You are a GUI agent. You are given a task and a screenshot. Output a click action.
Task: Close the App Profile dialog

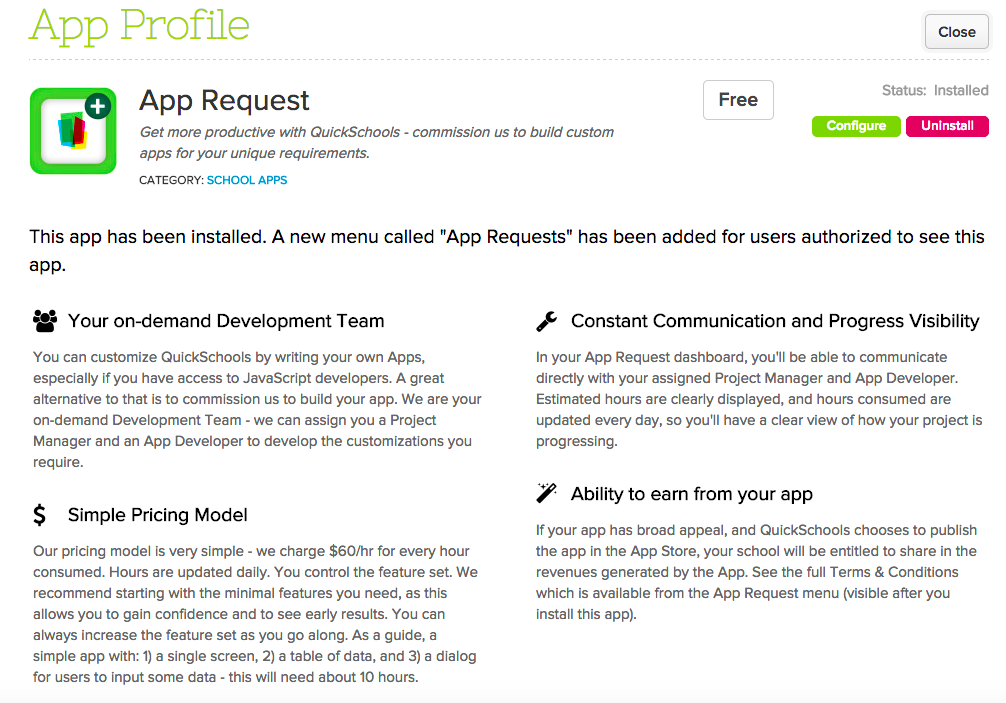[956, 32]
